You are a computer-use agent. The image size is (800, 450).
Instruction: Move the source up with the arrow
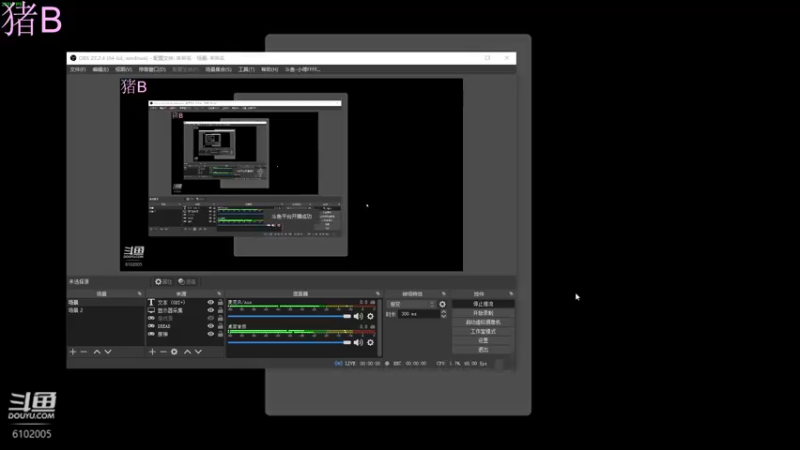187,352
